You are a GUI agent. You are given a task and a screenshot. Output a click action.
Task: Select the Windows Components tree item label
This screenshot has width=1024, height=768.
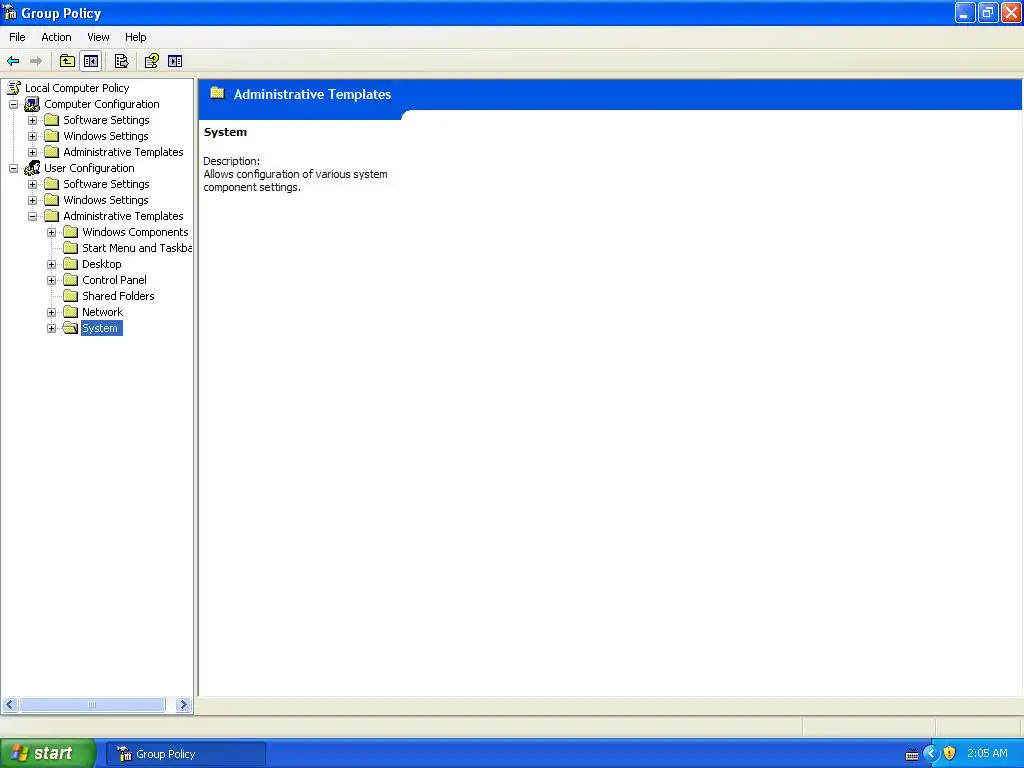[135, 232]
